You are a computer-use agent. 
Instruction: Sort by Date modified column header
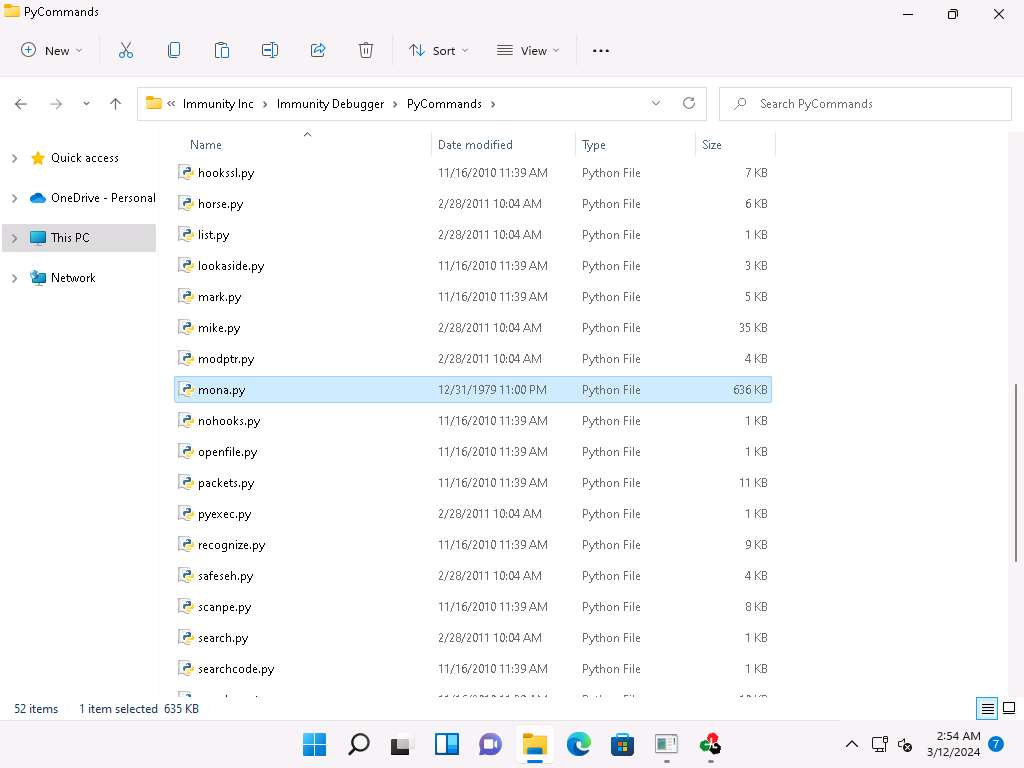[x=475, y=145]
